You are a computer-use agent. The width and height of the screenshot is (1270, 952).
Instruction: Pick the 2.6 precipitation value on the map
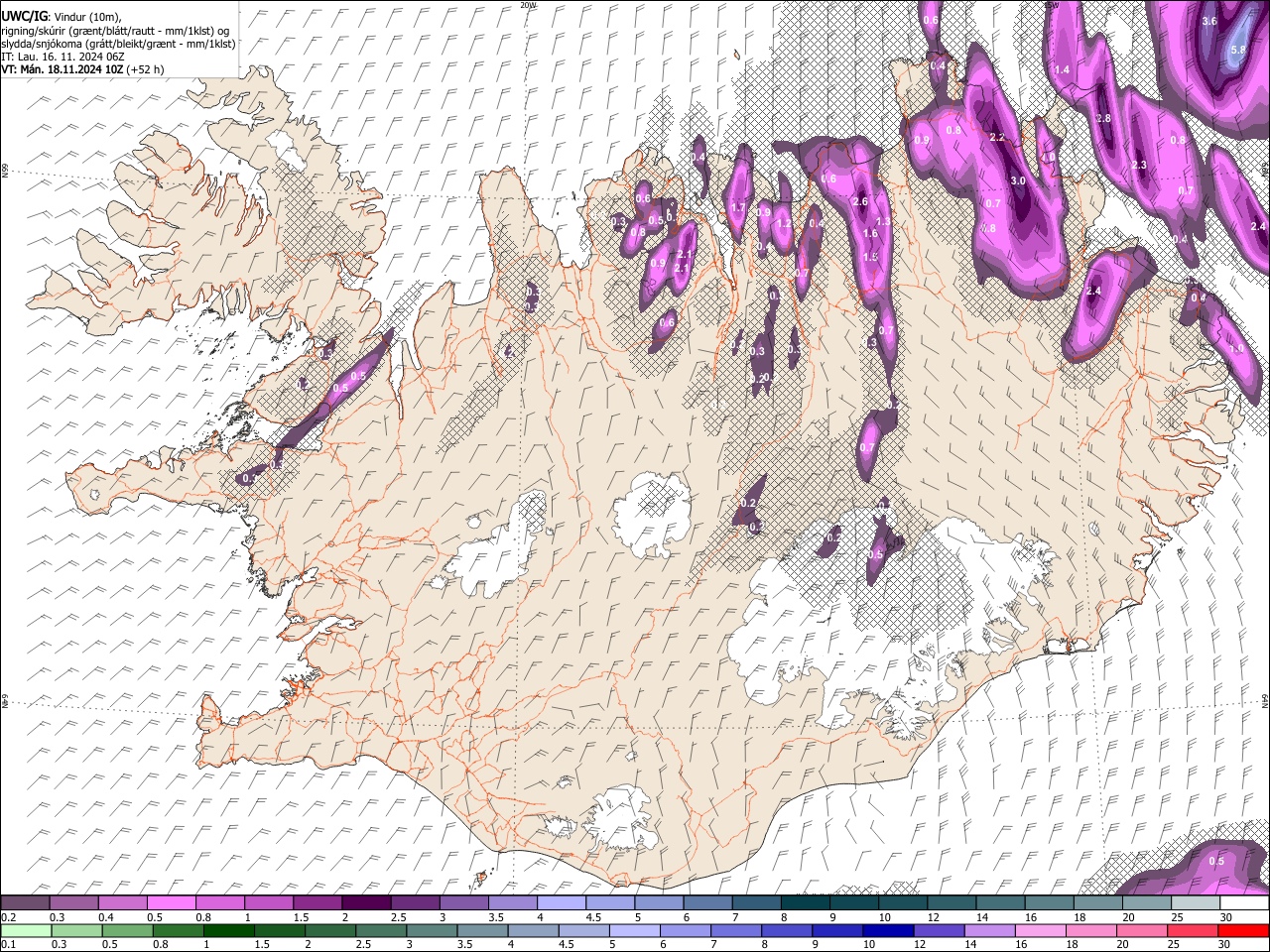860,202
